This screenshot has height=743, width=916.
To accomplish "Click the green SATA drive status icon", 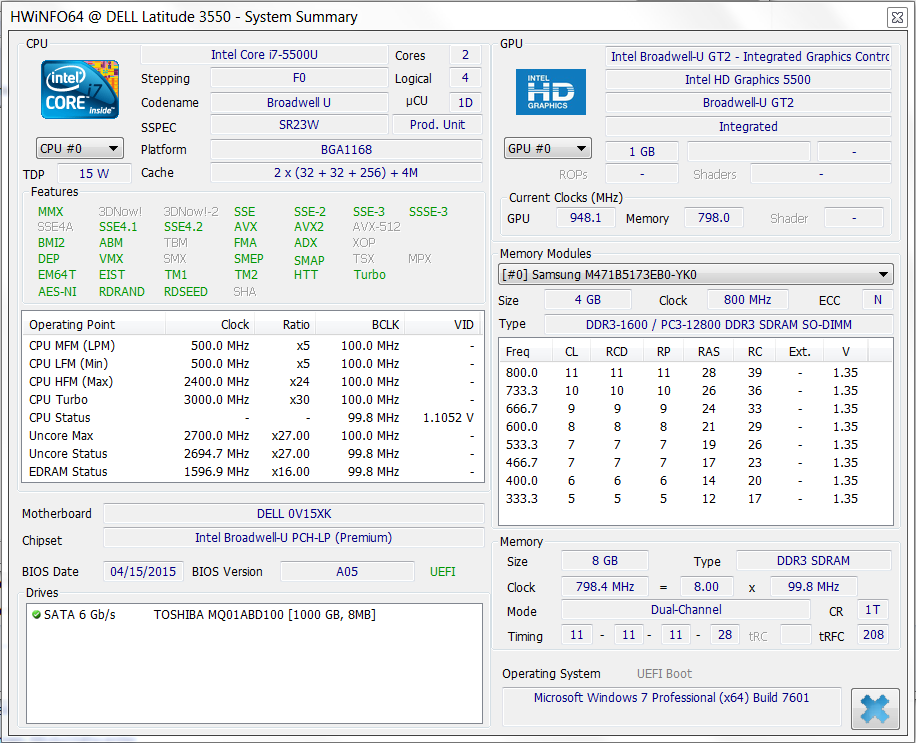I will tap(36, 614).
